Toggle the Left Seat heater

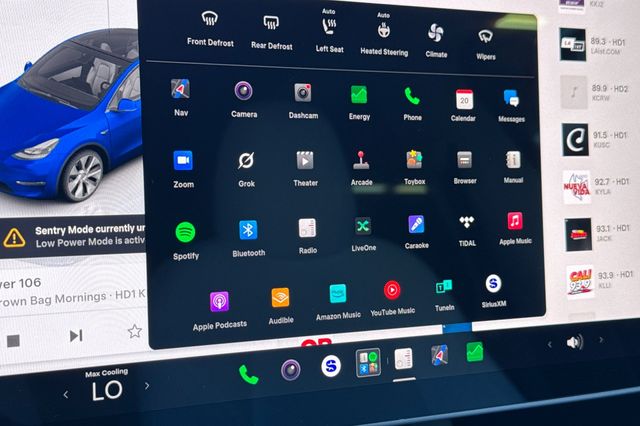tap(329, 31)
